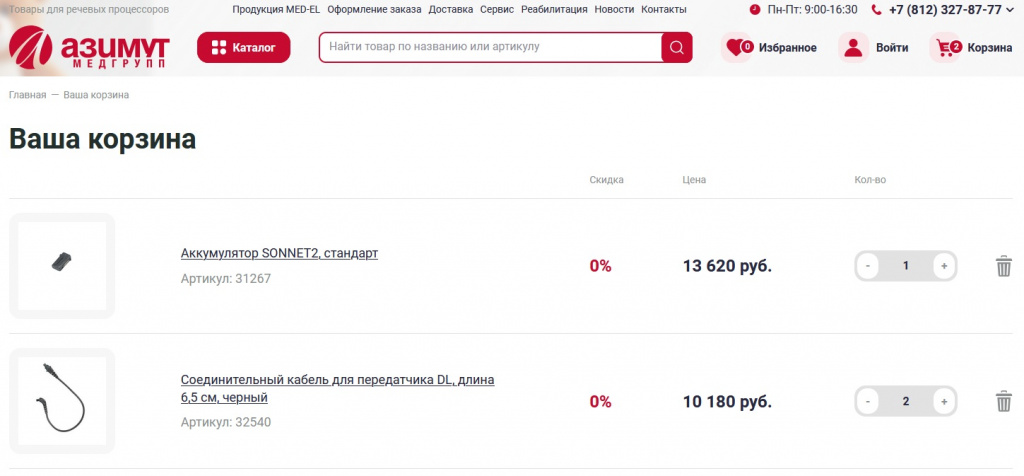Open Реабилитация menu item

(554, 10)
